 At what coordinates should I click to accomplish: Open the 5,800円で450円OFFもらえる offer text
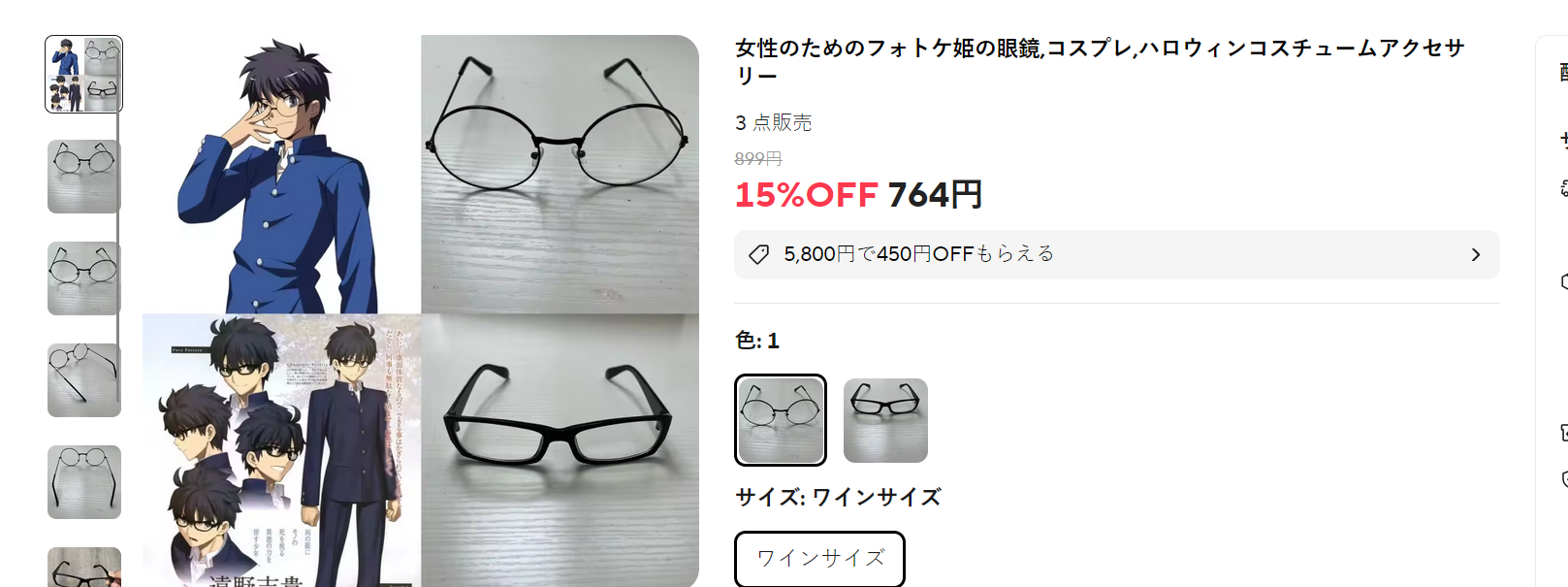pyautogui.click(x=918, y=254)
